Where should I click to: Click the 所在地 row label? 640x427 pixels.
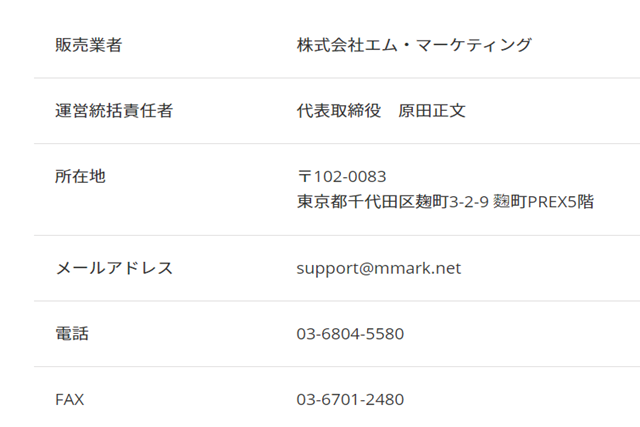[x=80, y=176]
